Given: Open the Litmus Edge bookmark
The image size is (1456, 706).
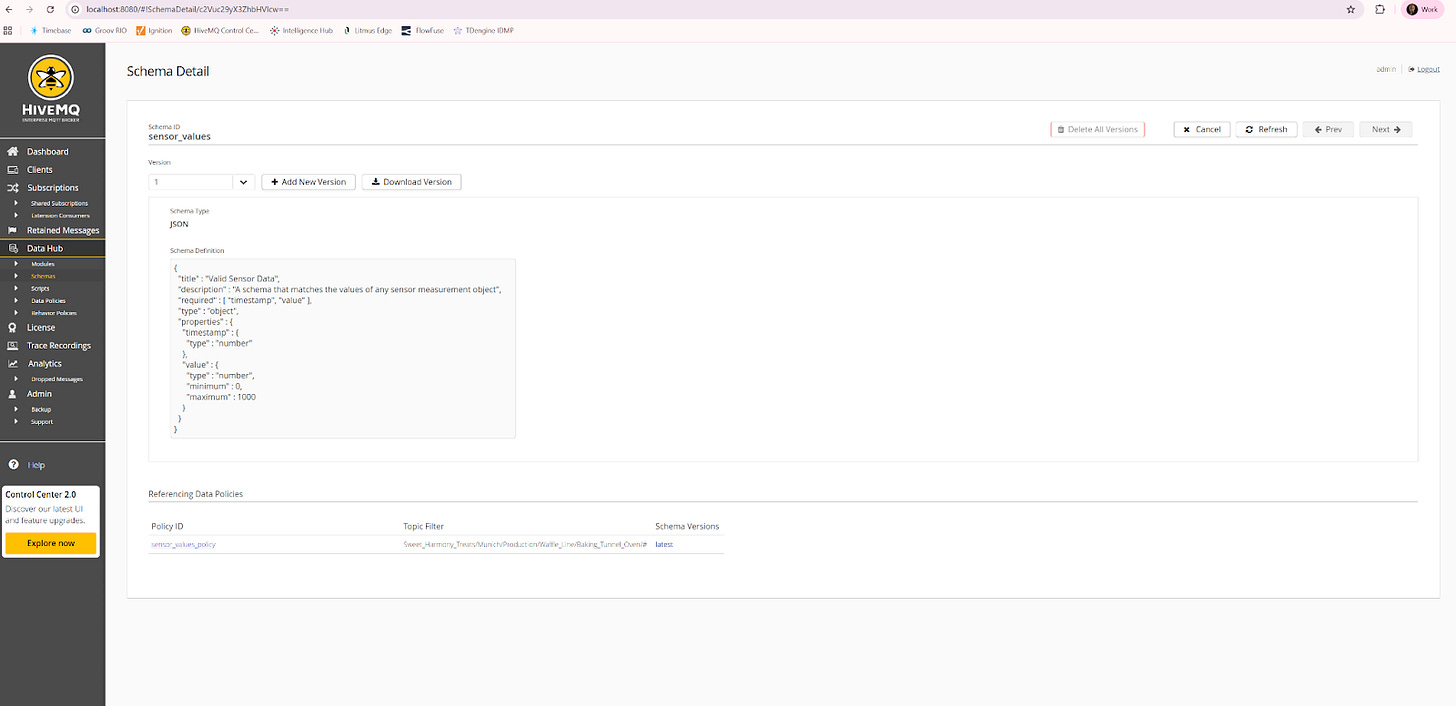Looking at the screenshot, I should coord(367,31).
